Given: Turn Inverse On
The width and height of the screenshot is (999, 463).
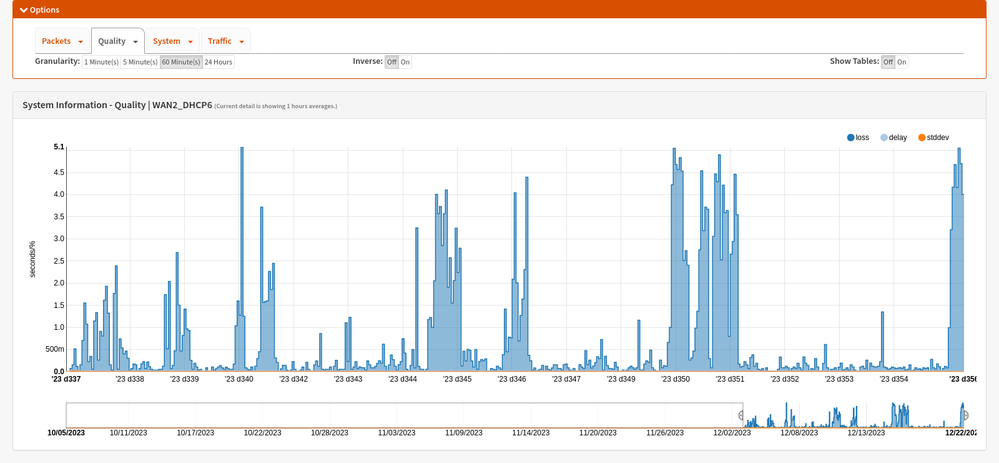Looking at the screenshot, I should [405, 62].
